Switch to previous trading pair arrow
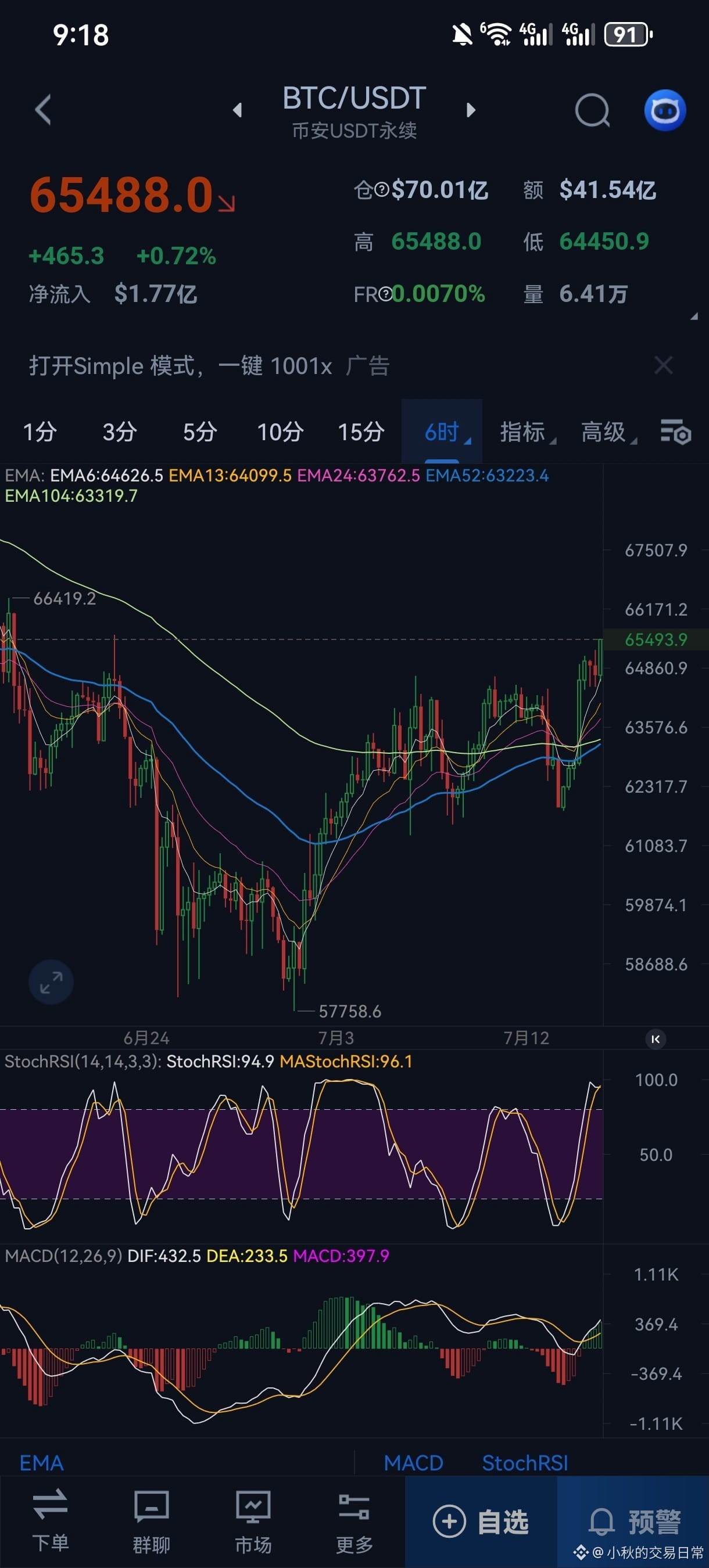709x1568 pixels. 238,110
